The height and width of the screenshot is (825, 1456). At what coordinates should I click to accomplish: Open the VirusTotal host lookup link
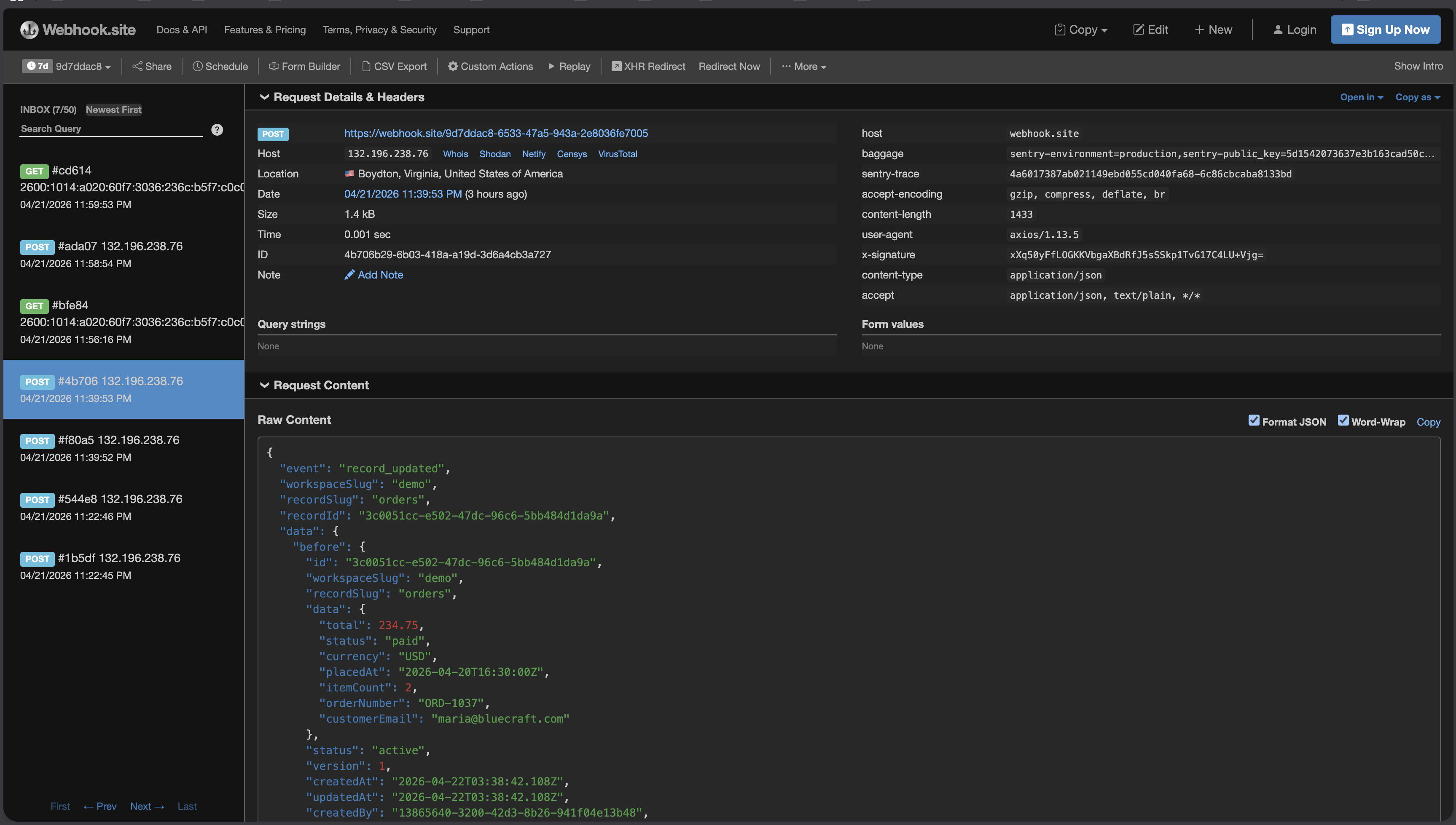coord(617,154)
